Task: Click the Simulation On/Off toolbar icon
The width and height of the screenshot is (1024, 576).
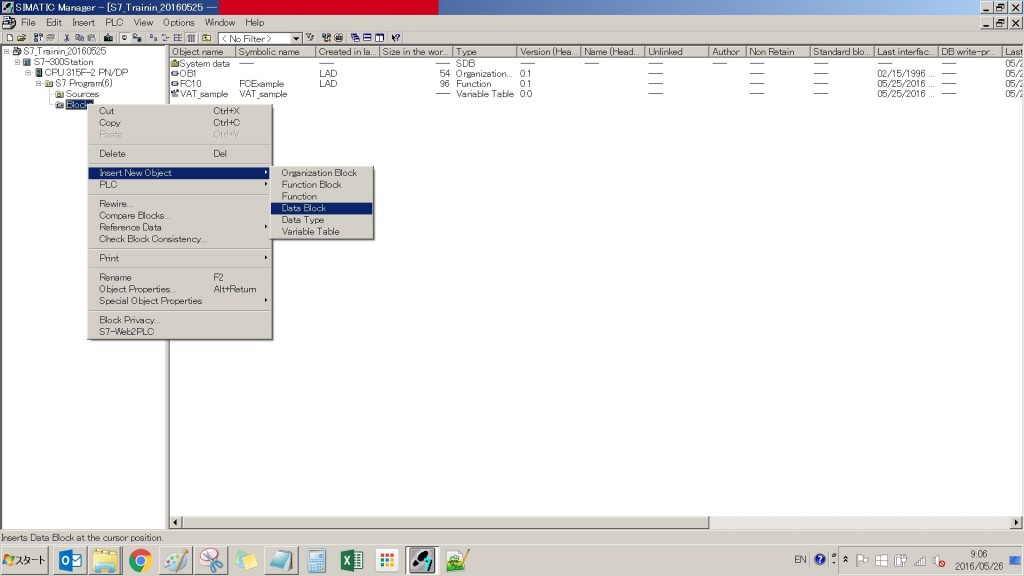Action: pyautogui.click(x=338, y=38)
